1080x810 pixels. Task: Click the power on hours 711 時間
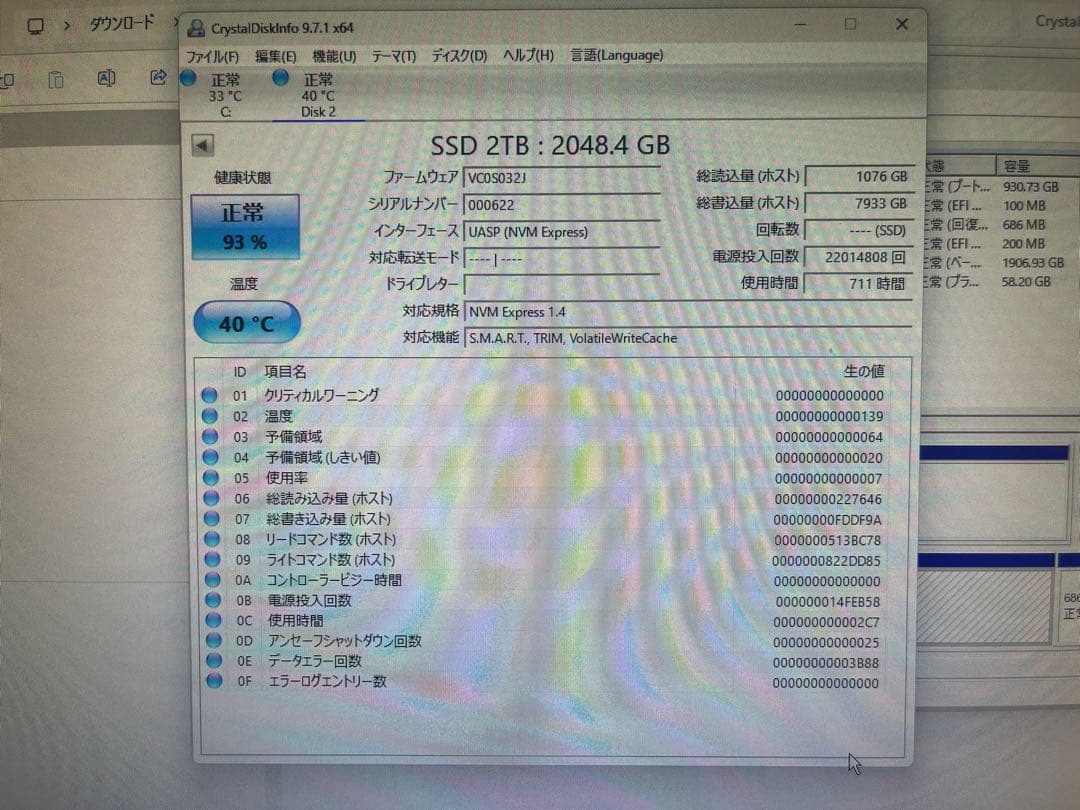(x=859, y=283)
